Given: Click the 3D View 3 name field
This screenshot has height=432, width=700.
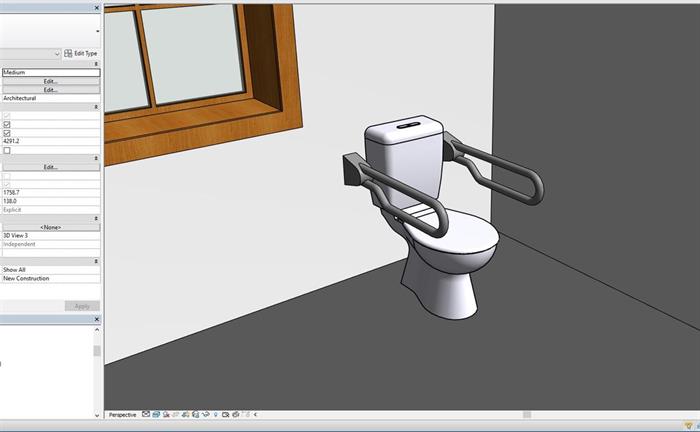Looking at the screenshot, I should click(50, 236).
